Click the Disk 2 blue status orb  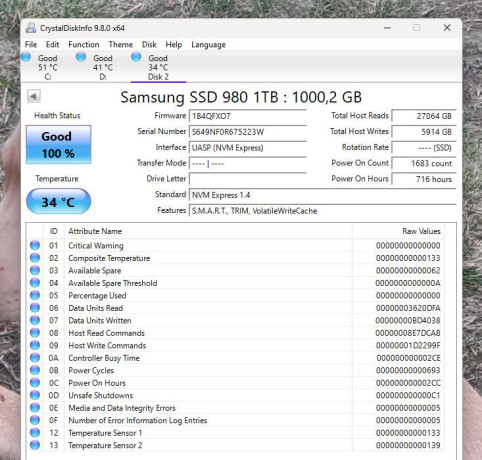(136, 57)
